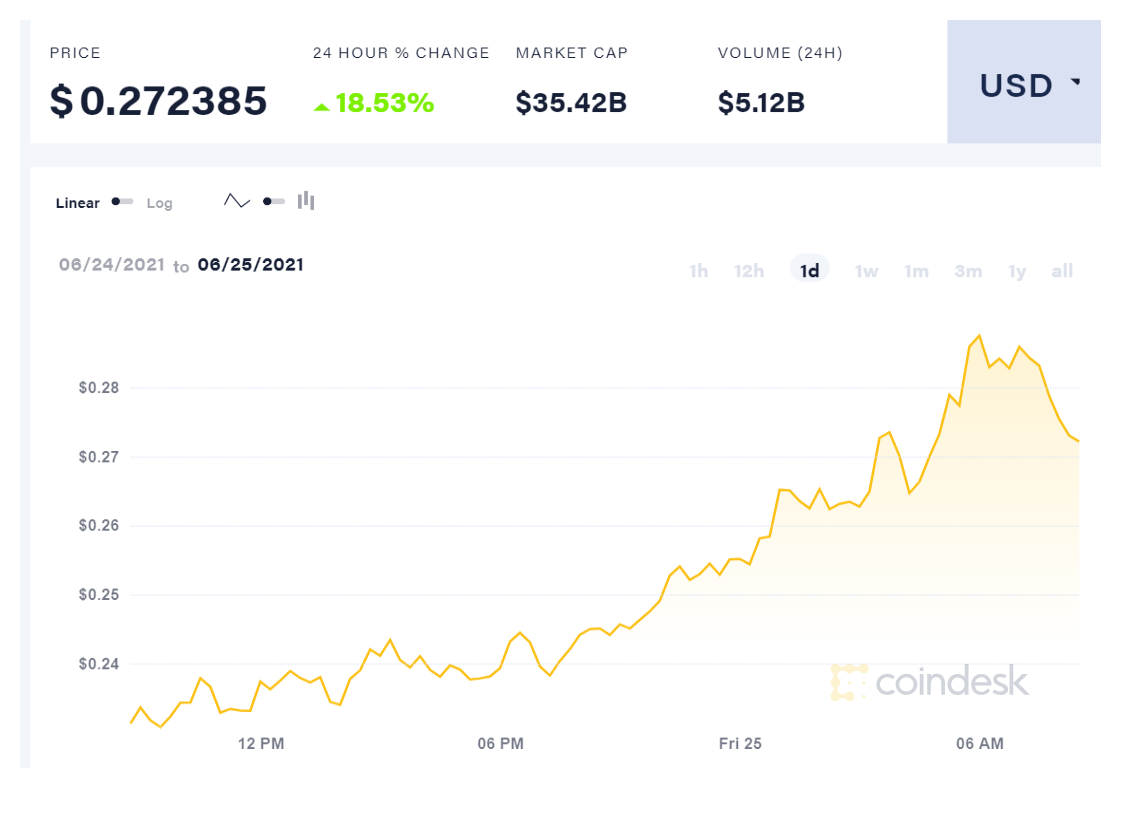Switch to the 1w time range
This screenshot has height=828, width=1121.
(x=866, y=271)
